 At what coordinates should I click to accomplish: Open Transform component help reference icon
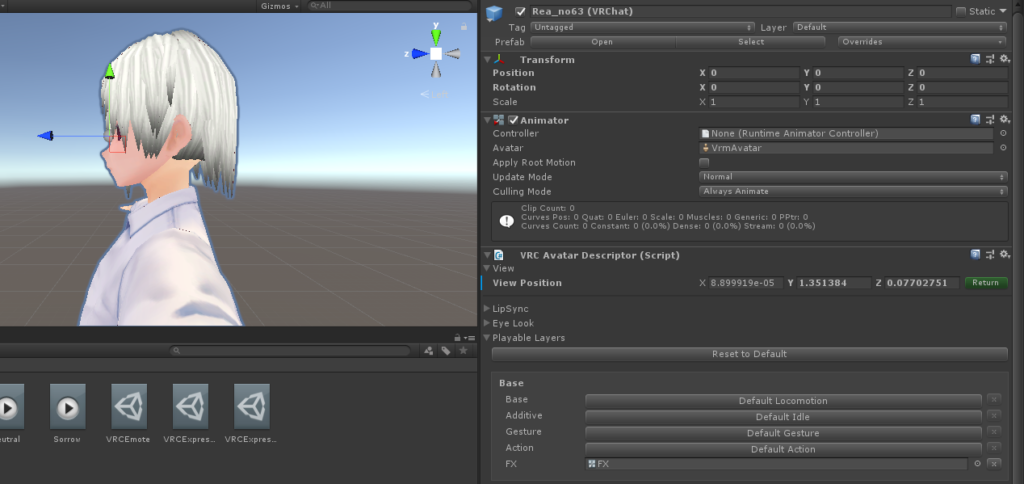tap(975, 59)
